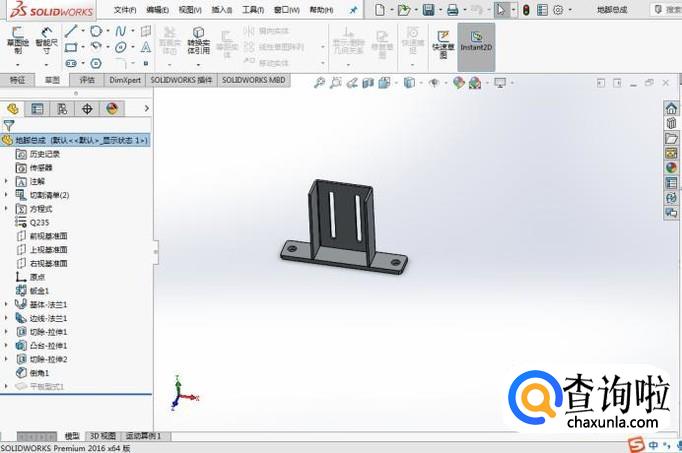Click the Quick Snaps (快速草图) icon
Screen dimensions: 682x453
442,43
